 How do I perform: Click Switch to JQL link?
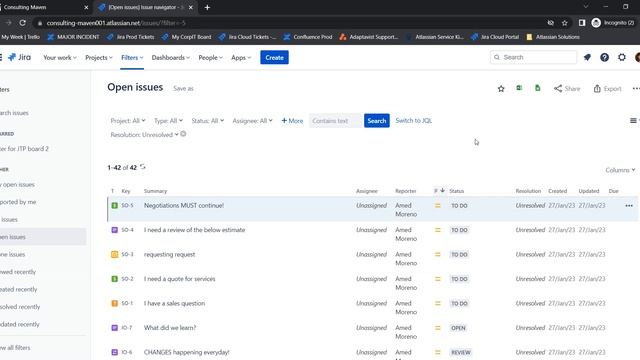coord(413,121)
